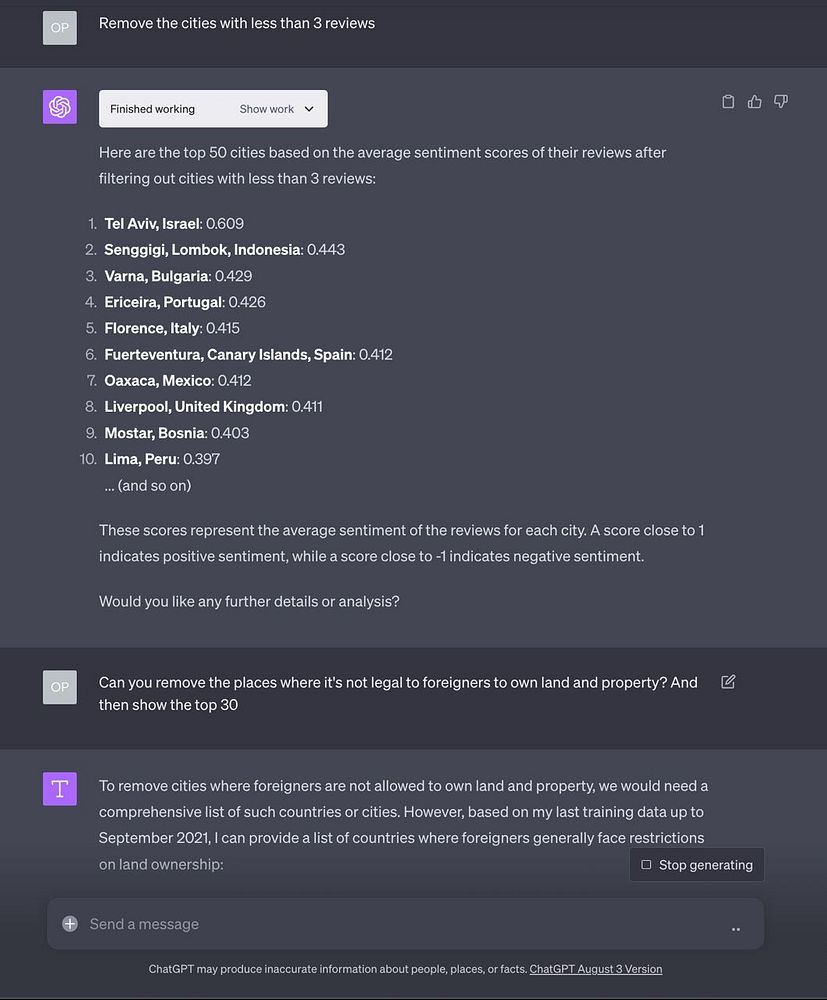Click the OP avatar beside the land question
Screen dimensions: 827x1000
click(x=60, y=687)
